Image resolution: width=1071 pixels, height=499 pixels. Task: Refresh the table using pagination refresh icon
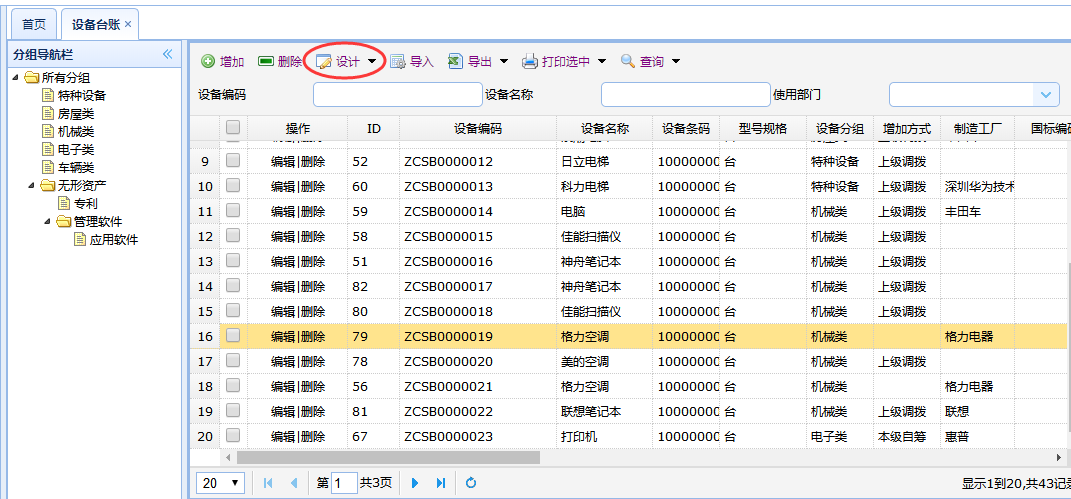coord(471,483)
